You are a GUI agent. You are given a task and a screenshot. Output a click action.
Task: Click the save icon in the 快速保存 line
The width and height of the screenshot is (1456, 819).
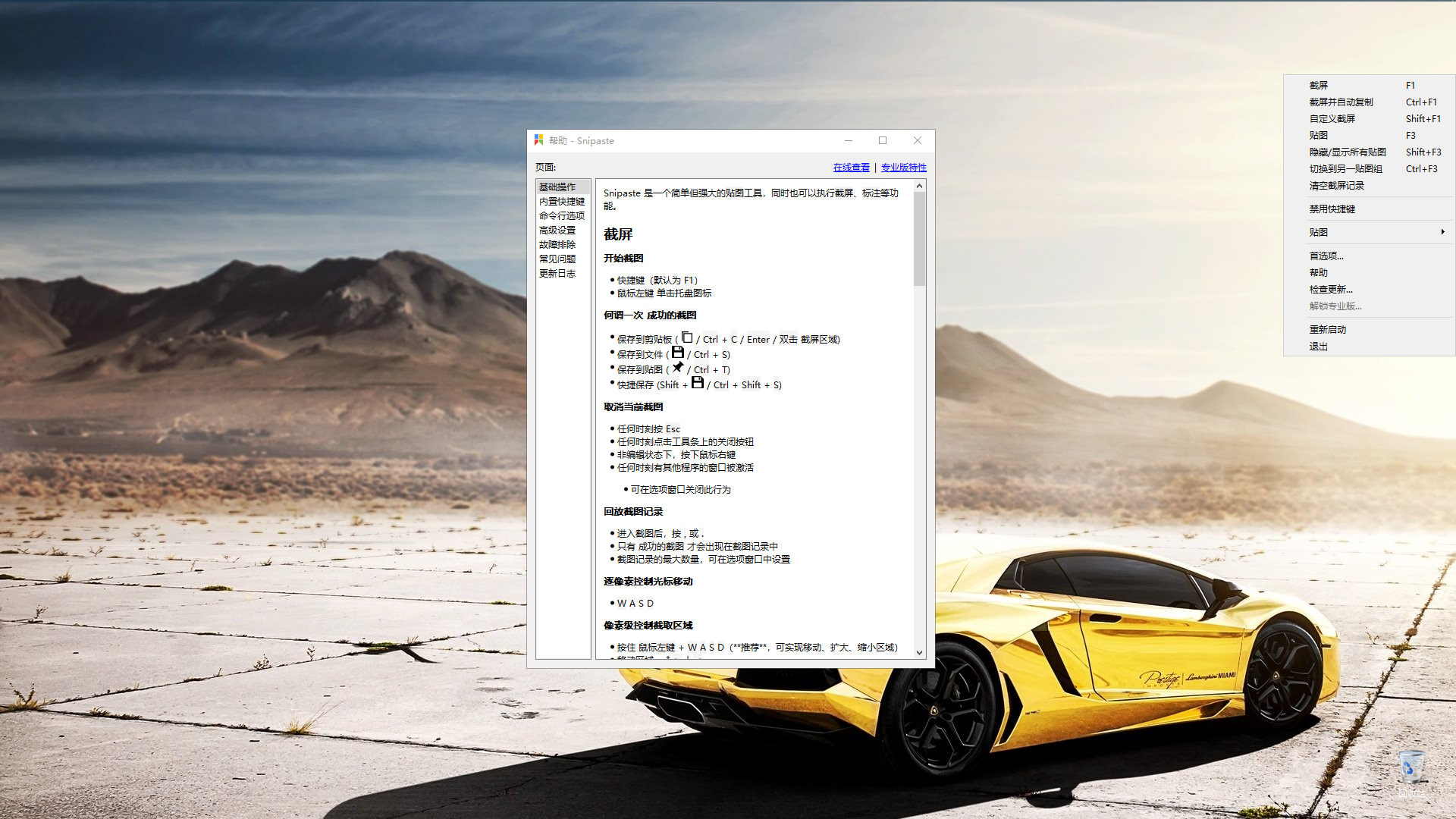point(697,383)
